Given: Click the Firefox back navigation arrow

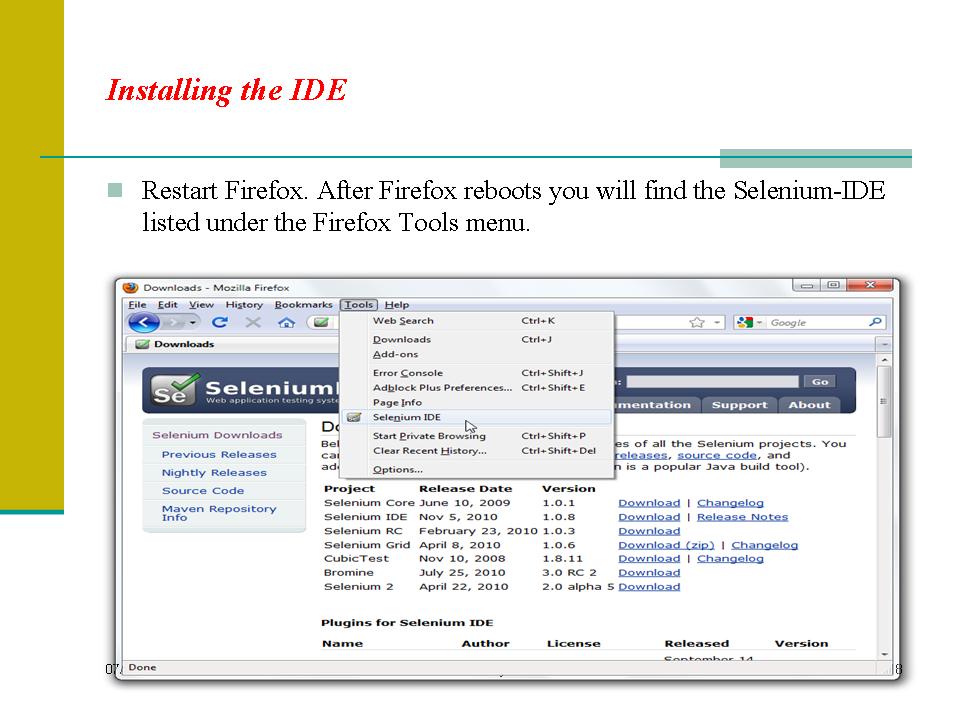Looking at the screenshot, I should tap(143, 322).
